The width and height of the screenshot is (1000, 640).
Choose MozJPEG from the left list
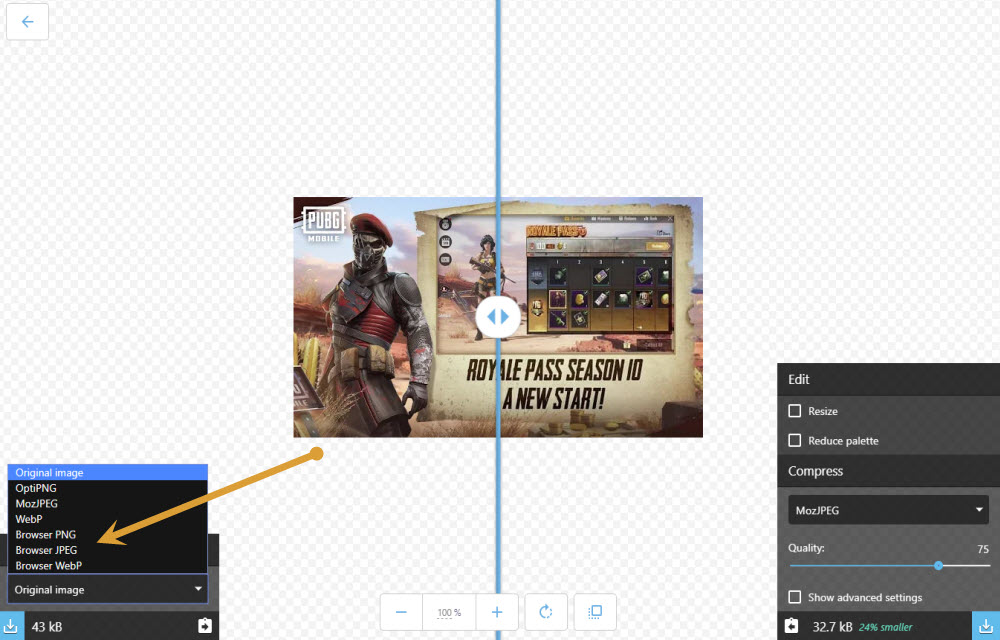click(108, 504)
